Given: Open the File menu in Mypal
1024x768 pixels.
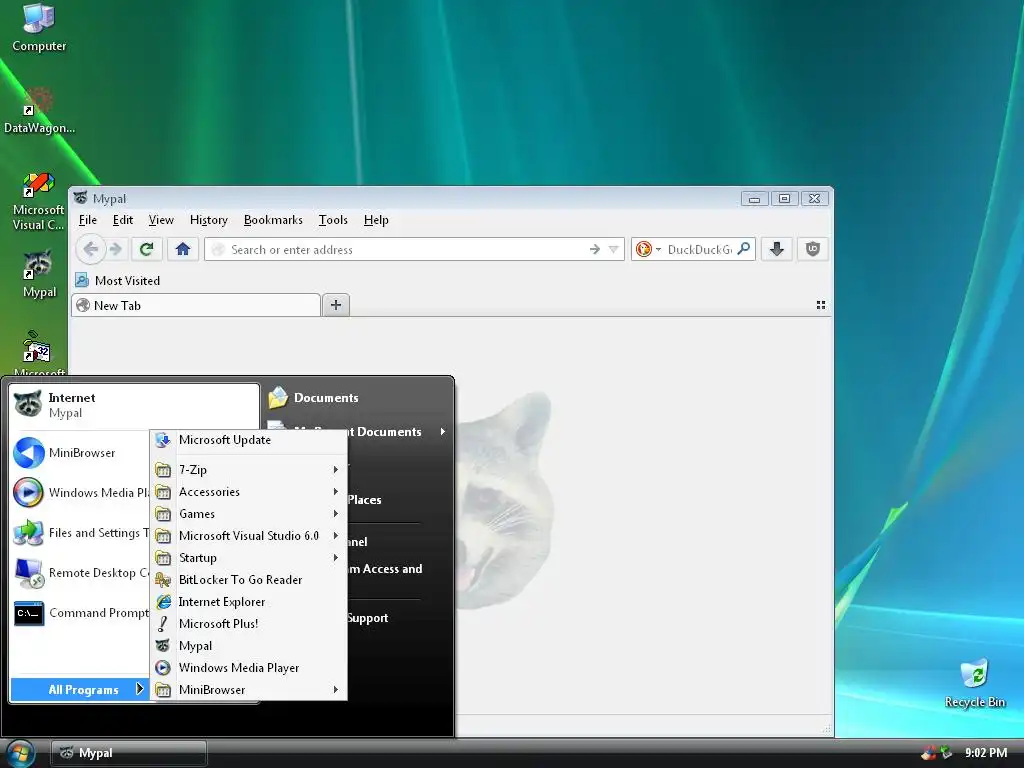Looking at the screenshot, I should [x=88, y=220].
